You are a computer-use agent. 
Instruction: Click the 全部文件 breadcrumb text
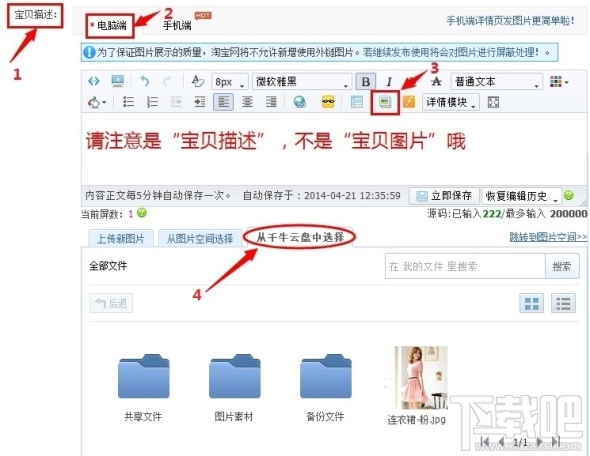point(108,266)
